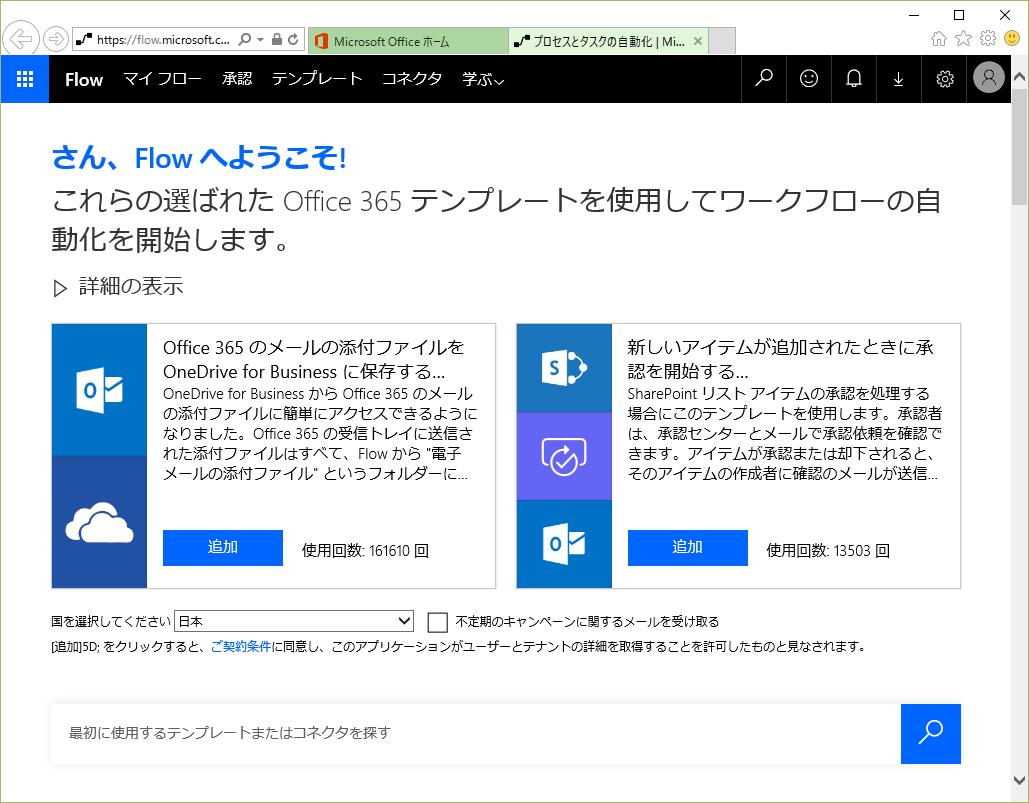Open the Office 365 メール添付ファイル template title
This screenshot has height=803, width=1029.
point(314,360)
